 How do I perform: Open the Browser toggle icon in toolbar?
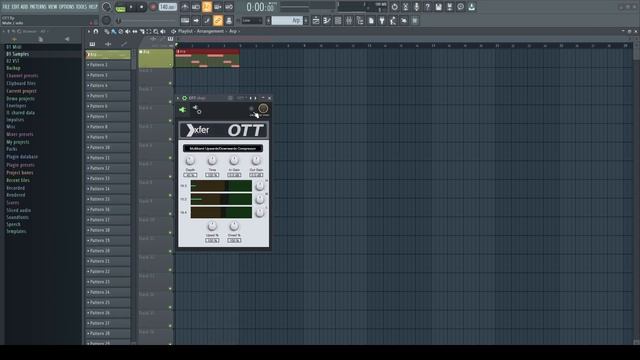360,20
